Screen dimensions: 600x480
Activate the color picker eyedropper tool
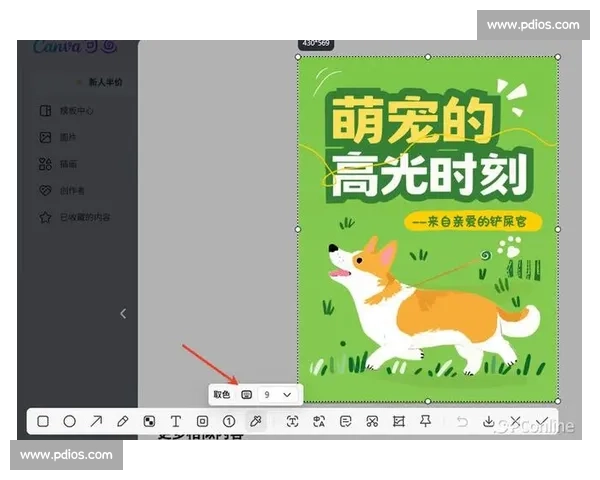[x=255, y=421]
